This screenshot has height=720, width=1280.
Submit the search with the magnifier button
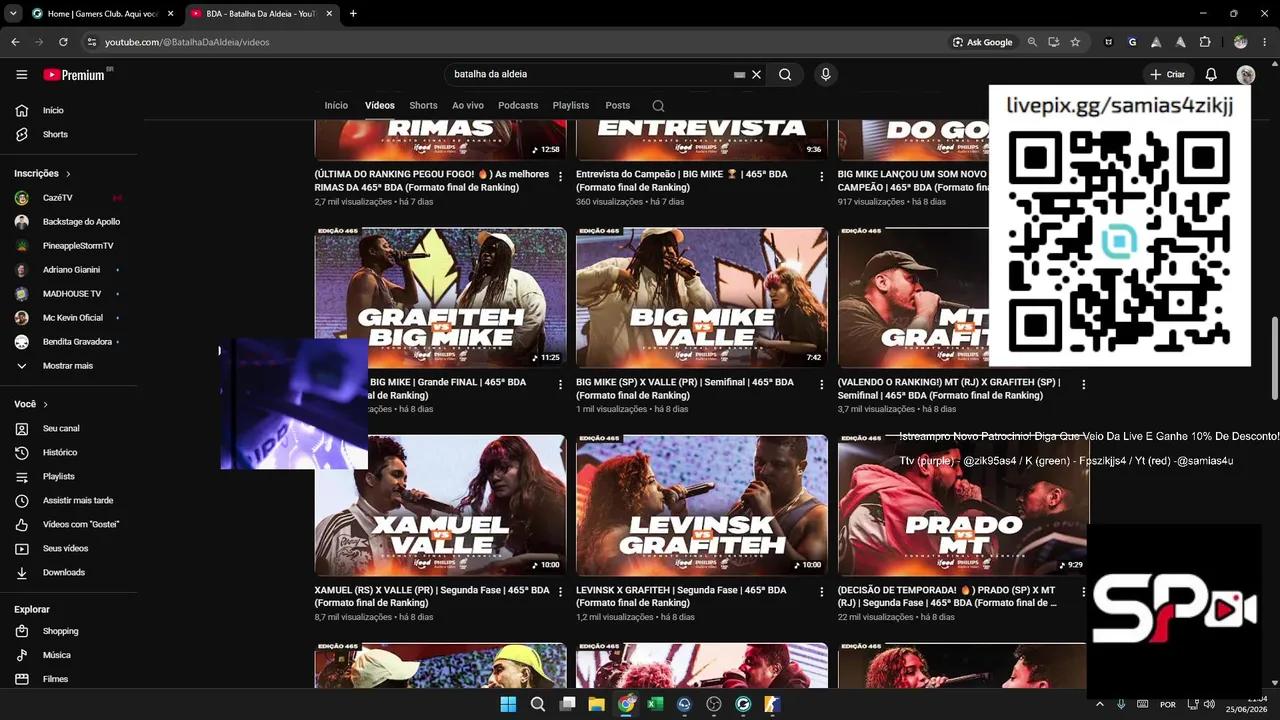tap(785, 74)
